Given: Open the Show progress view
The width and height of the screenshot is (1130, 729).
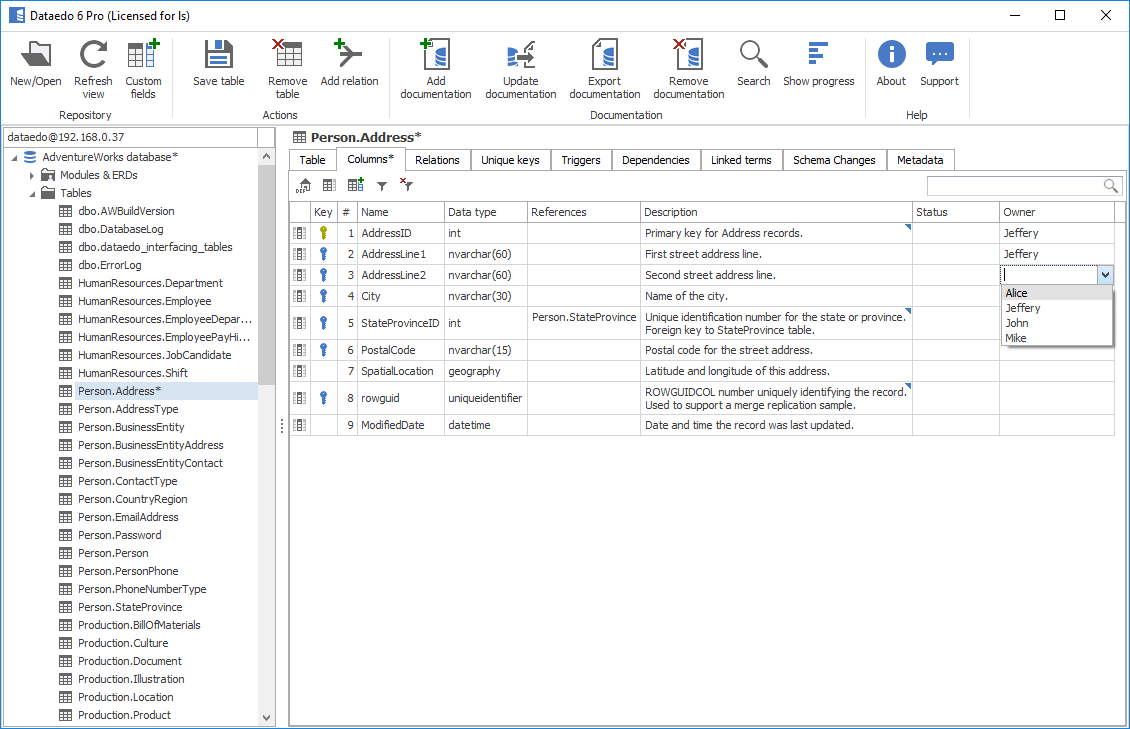Looking at the screenshot, I should [818, 57].
